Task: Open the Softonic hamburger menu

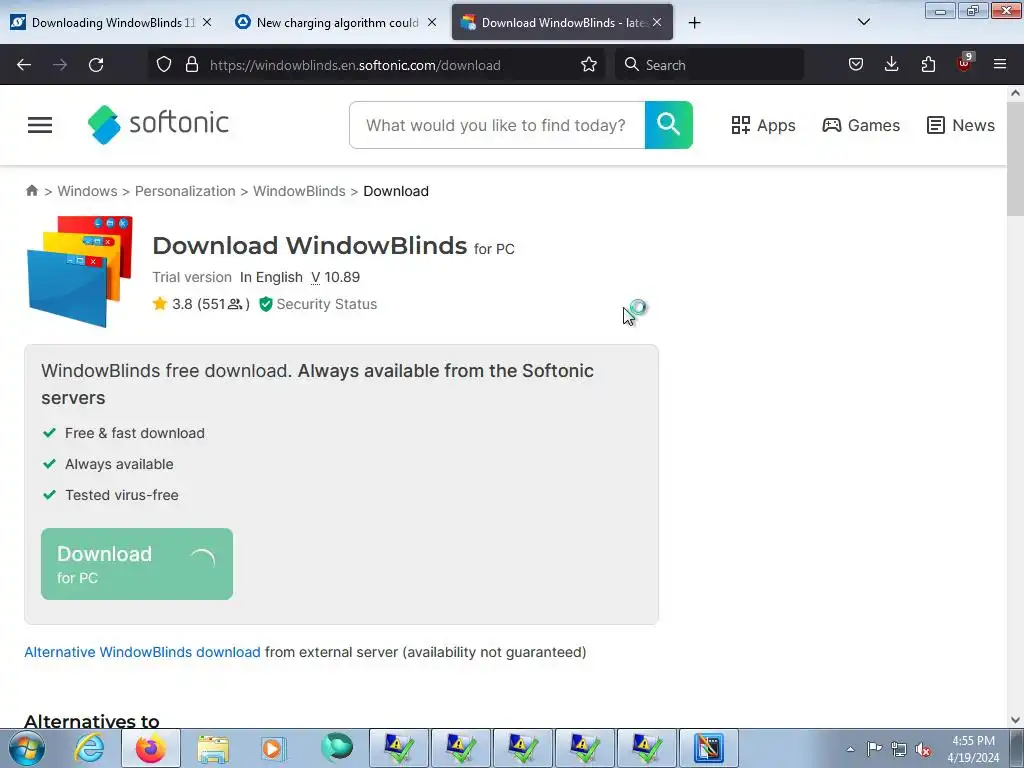Action: pyautogui.click(x=40, y=125)
